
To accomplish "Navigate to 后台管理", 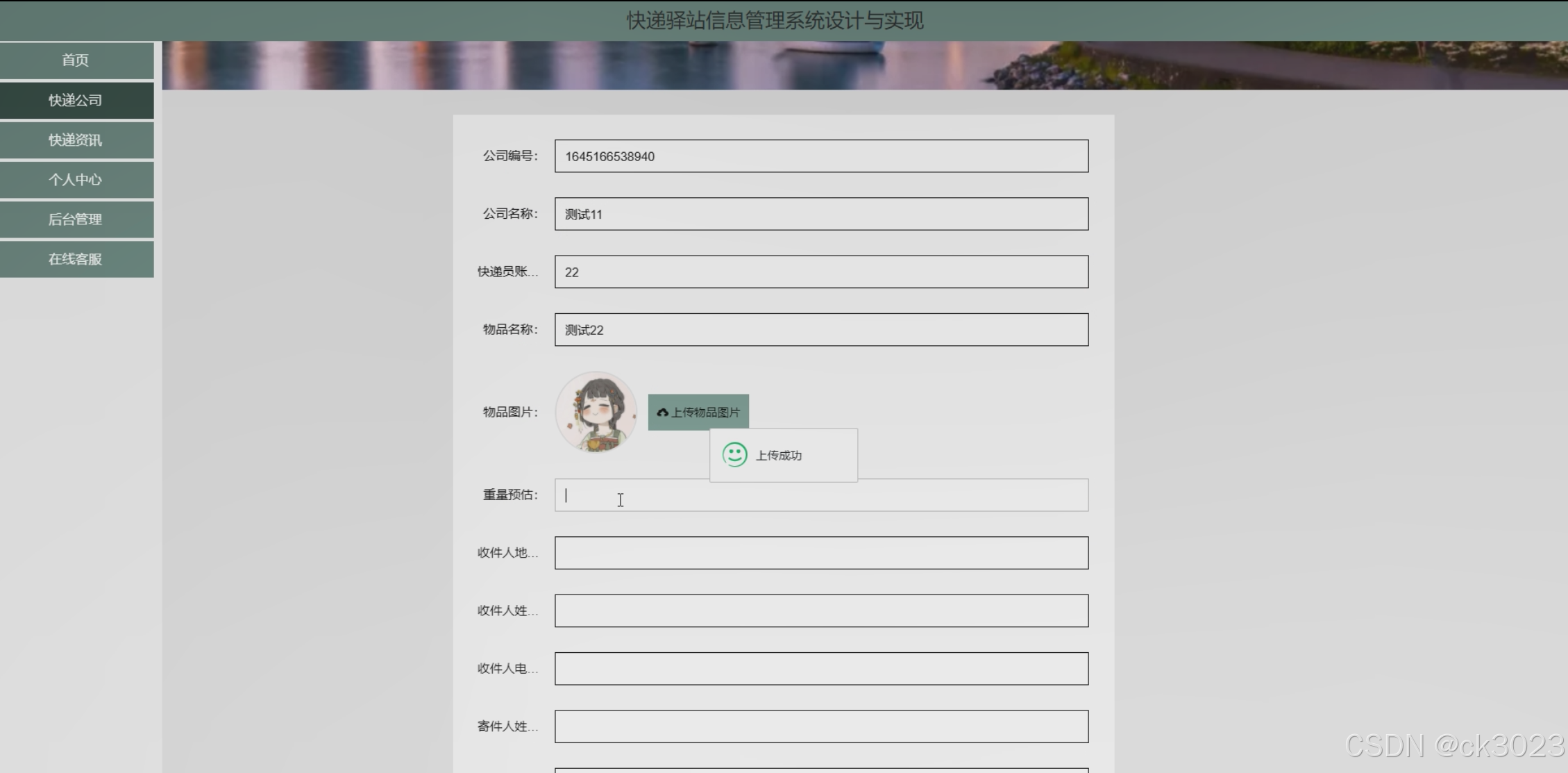I will click(76, 219).
